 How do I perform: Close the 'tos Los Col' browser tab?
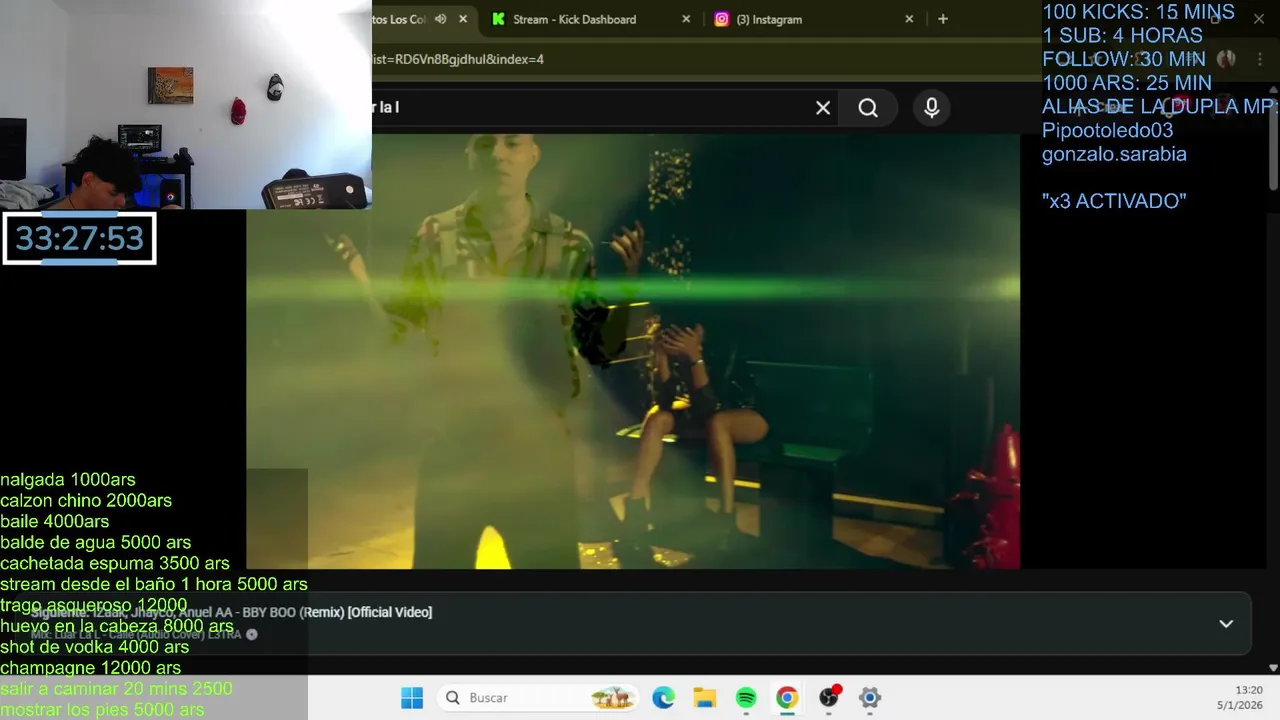(x=463, y=19)
